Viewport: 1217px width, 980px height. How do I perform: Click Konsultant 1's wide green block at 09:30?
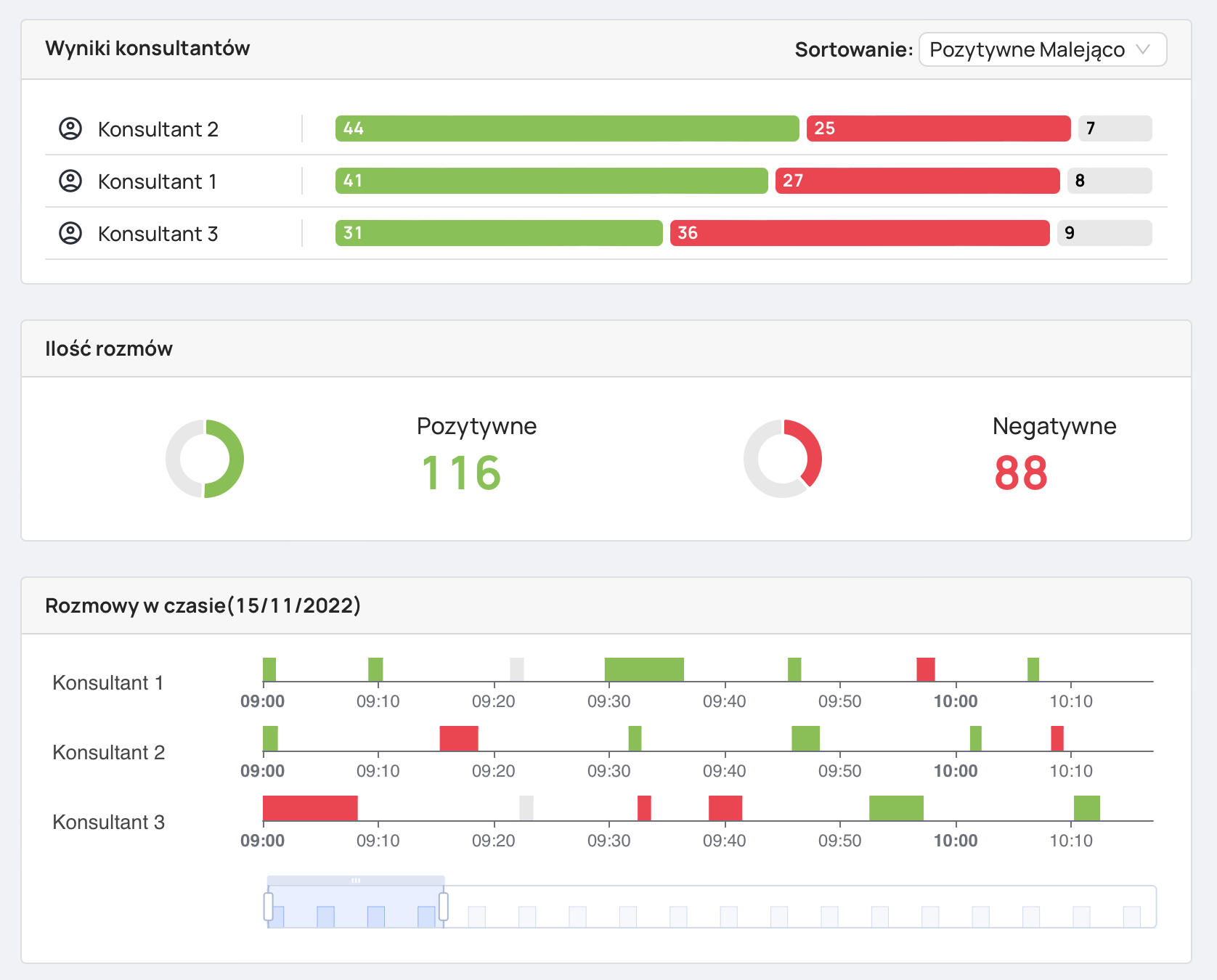[x=644, y=669]
